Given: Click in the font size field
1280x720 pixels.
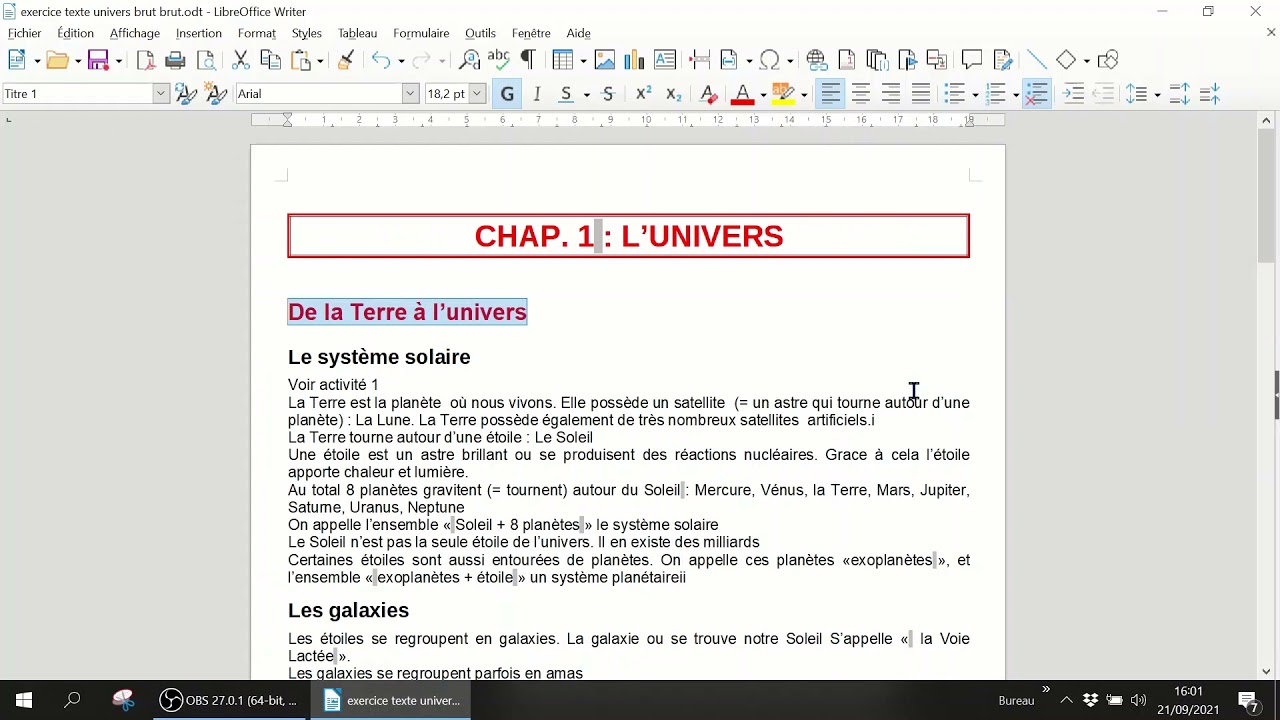Looking at the screenshot, I should 447,94.
